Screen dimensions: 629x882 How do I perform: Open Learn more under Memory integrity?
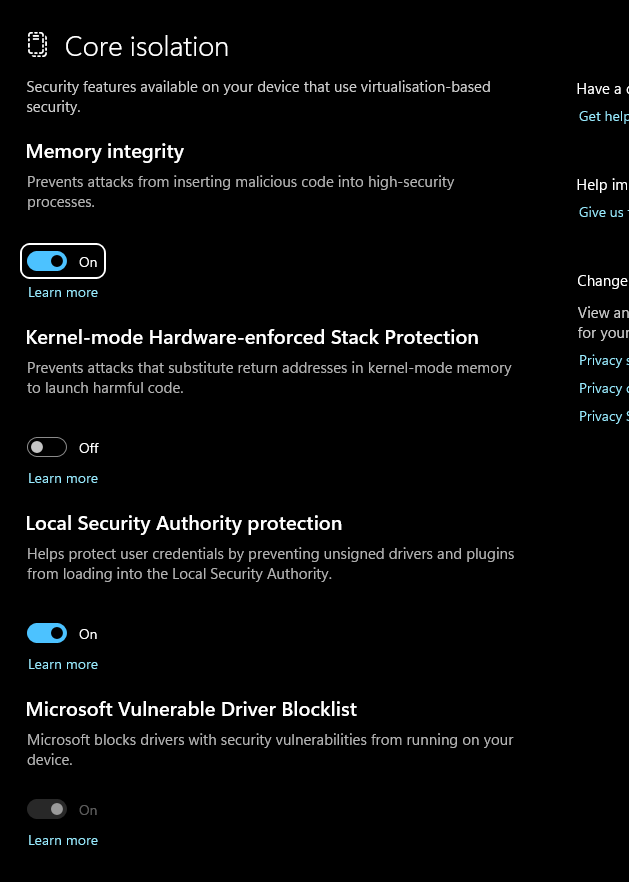[63, 293]
